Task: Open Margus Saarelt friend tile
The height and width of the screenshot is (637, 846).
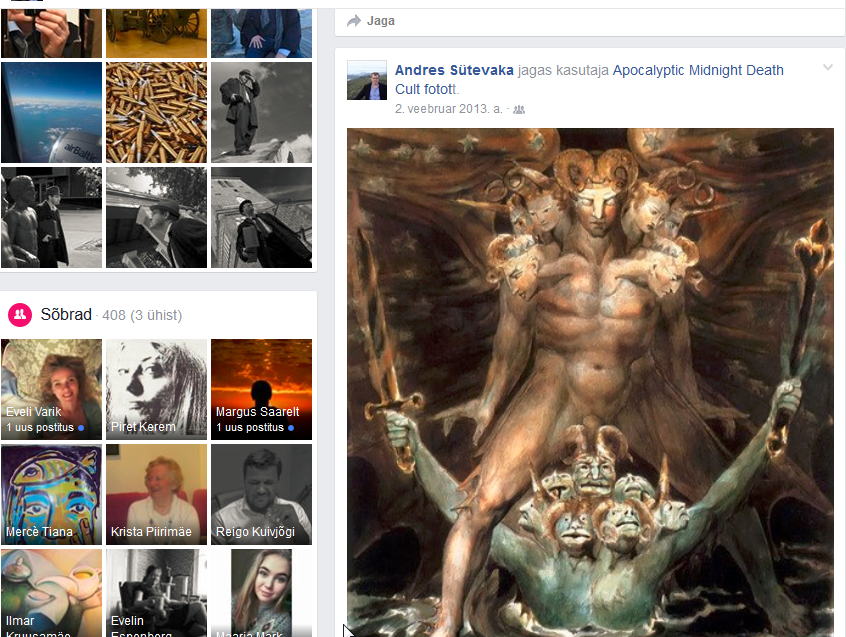Action: click(261, 389)
